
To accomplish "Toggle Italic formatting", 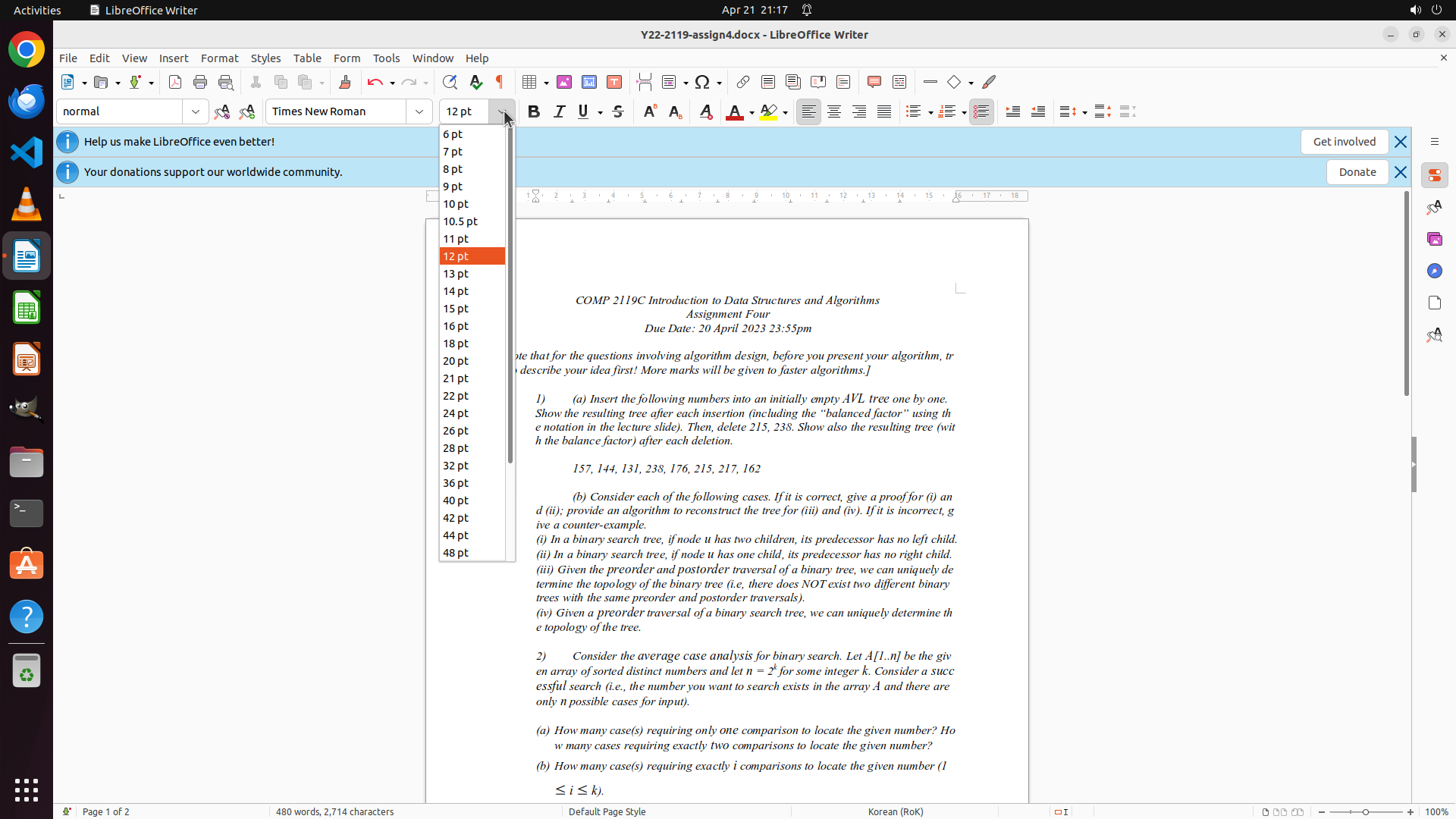I will [x=559, y=111].
